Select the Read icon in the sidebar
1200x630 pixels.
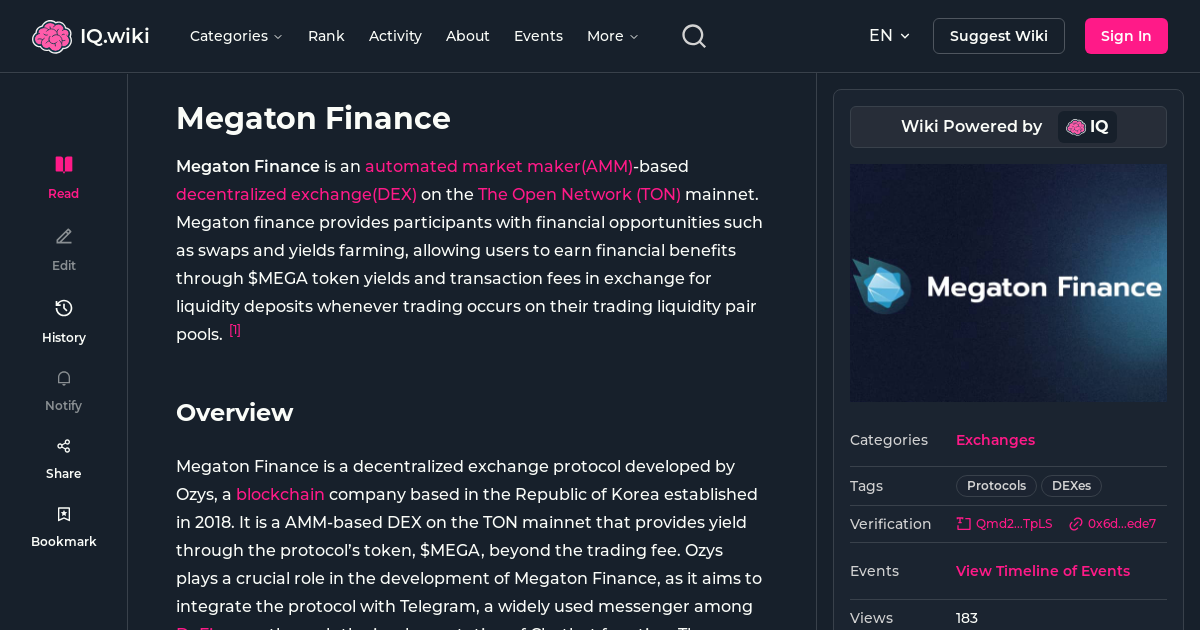63,164
